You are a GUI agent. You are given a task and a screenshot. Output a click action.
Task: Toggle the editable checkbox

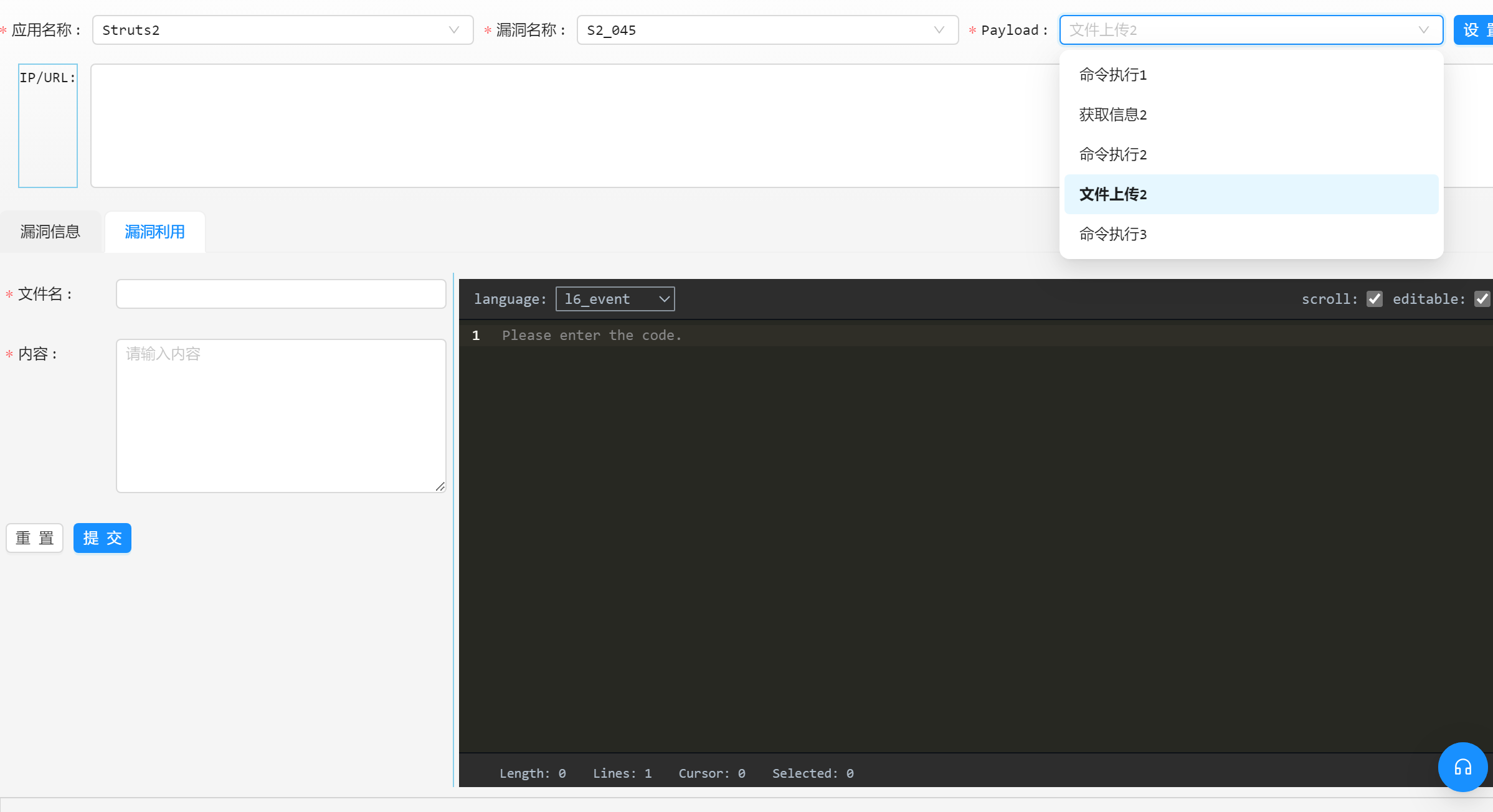pyautogui.click(x=1481, y=299)
